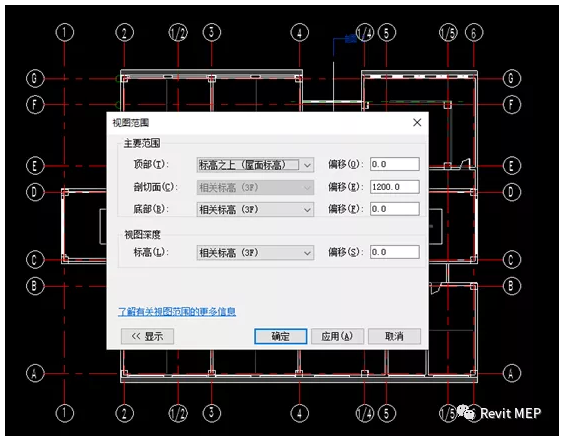
Task: Select grid bubble E left of plan
Action: click(x=35, y=166)
